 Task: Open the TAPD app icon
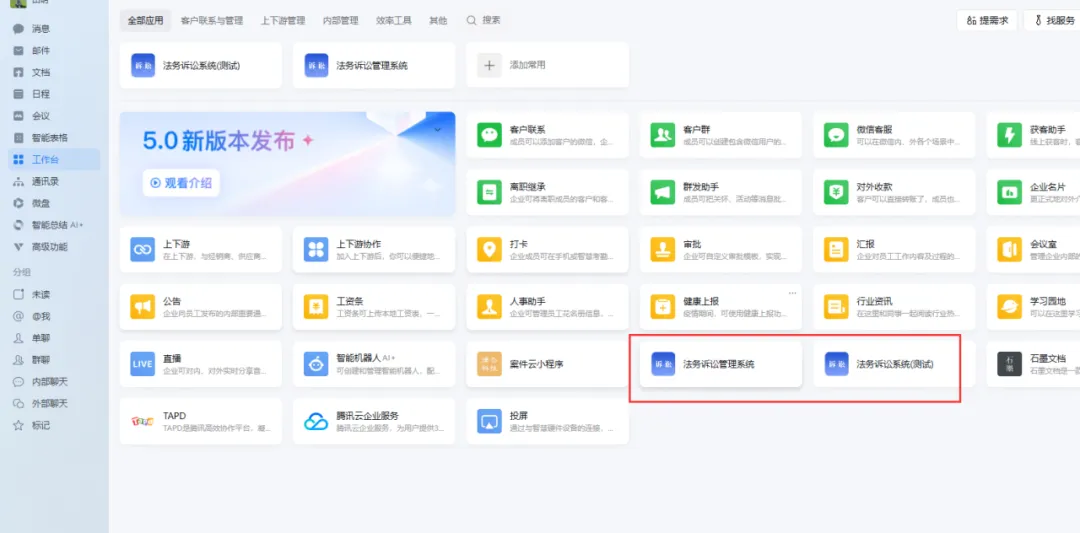pyautogui.click(x=143, y=421)
